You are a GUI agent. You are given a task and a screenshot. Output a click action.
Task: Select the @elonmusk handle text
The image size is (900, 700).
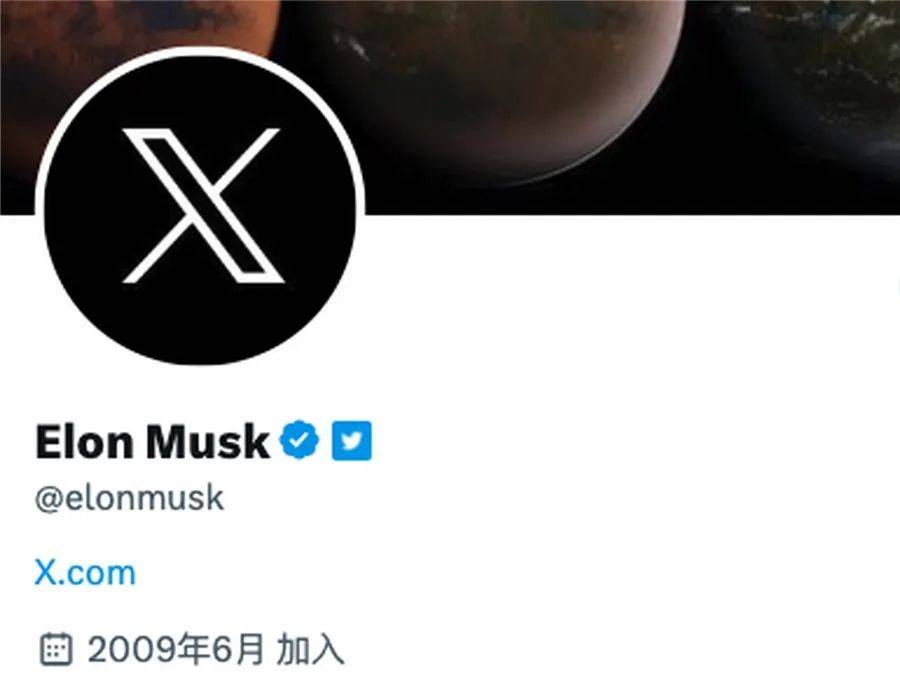[x=129, y=498]
